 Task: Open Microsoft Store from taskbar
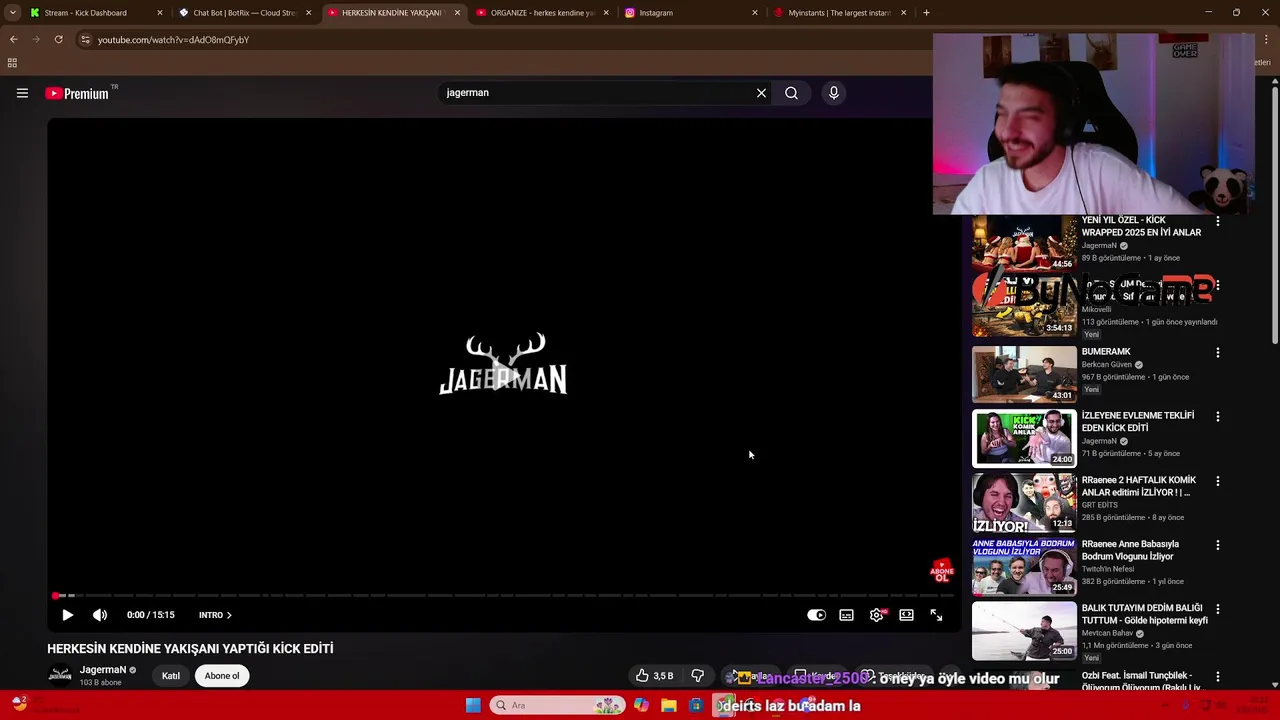[696, 705]
